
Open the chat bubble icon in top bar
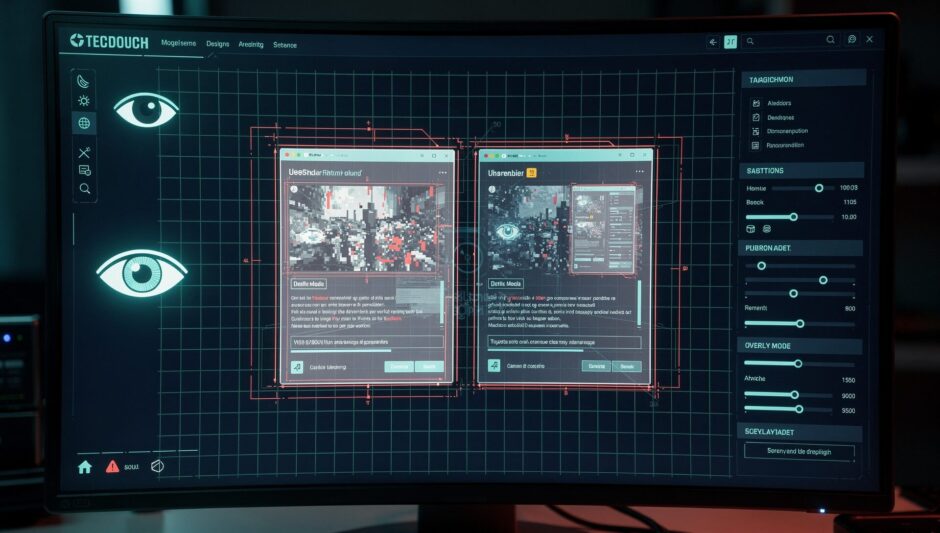[x=852, y=40]
